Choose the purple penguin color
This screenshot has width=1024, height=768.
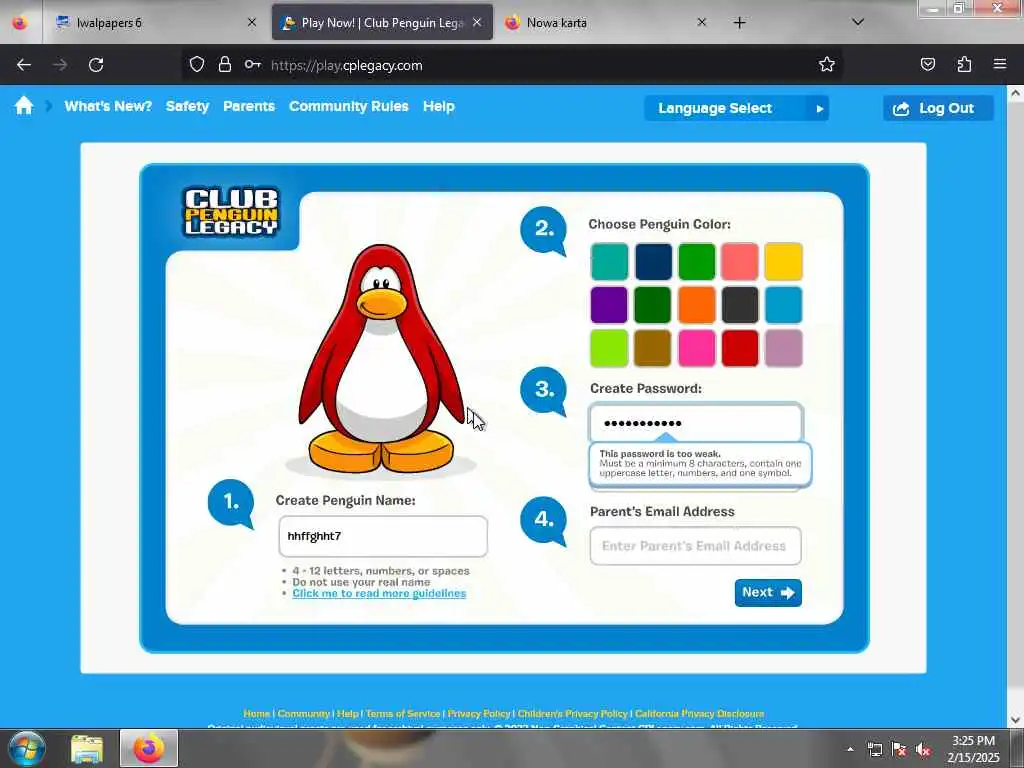coord(609,305)
